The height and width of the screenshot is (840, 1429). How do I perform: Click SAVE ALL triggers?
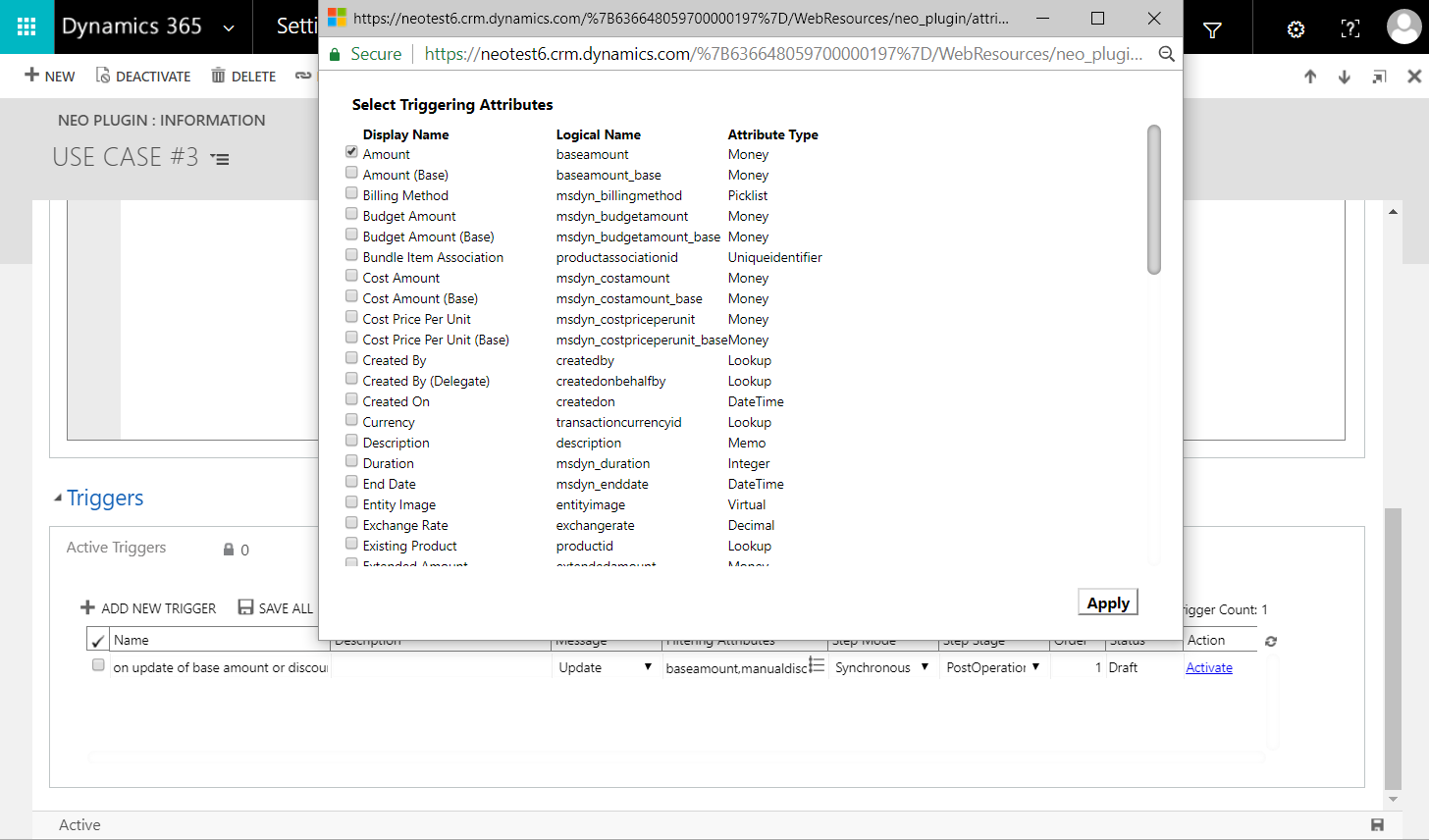coord(276,608)
